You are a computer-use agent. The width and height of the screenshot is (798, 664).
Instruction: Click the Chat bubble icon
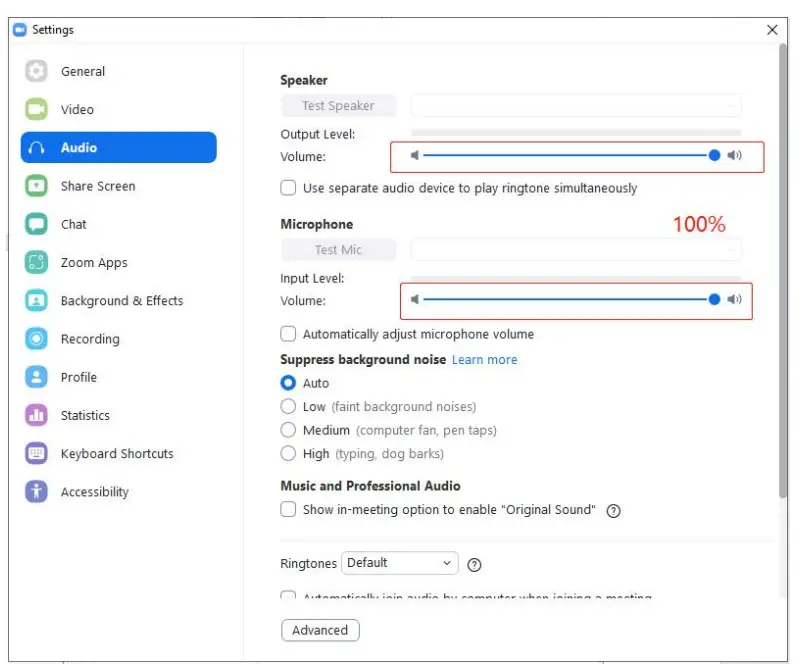click(x=37, y=224)
